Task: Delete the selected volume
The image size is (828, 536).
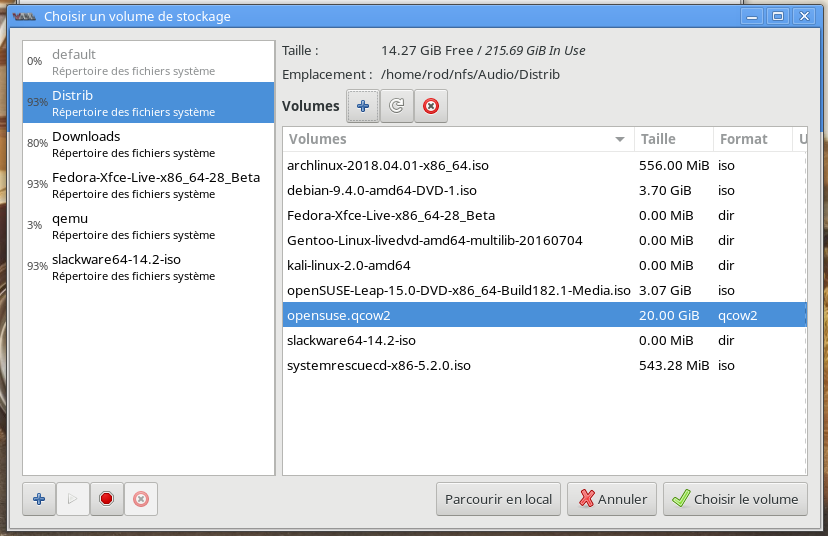Action: click(431, 106)
